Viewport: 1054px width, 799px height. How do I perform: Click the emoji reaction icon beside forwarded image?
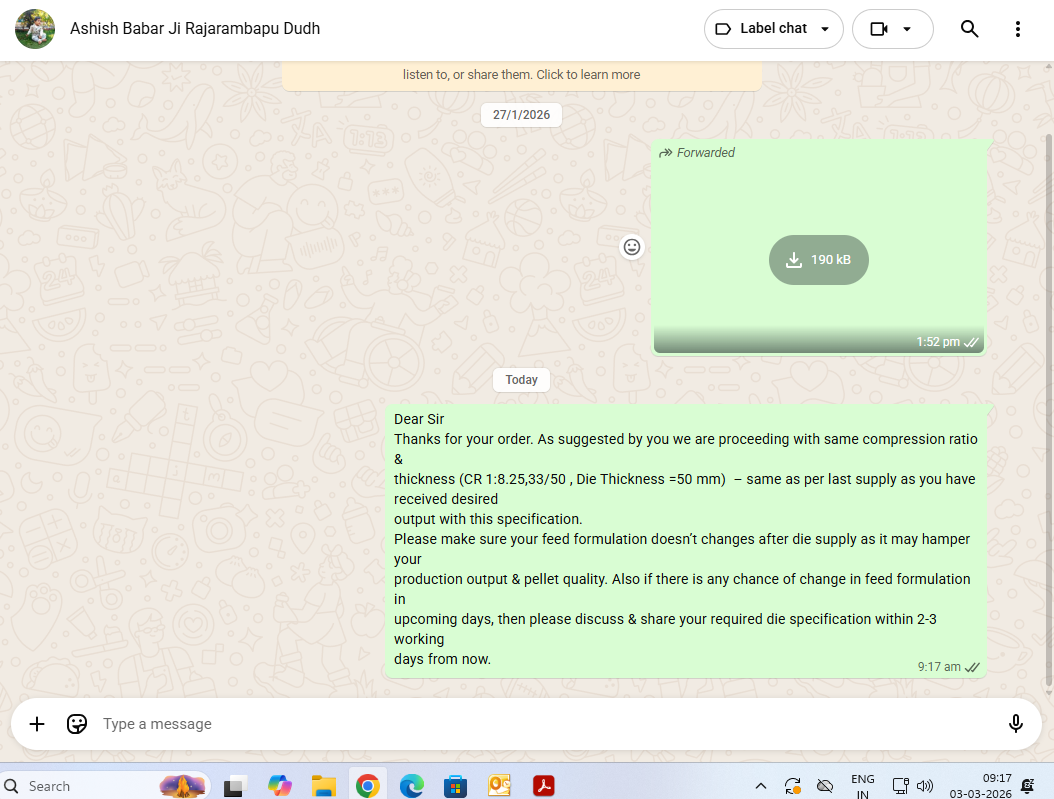(x=632, y=246)
